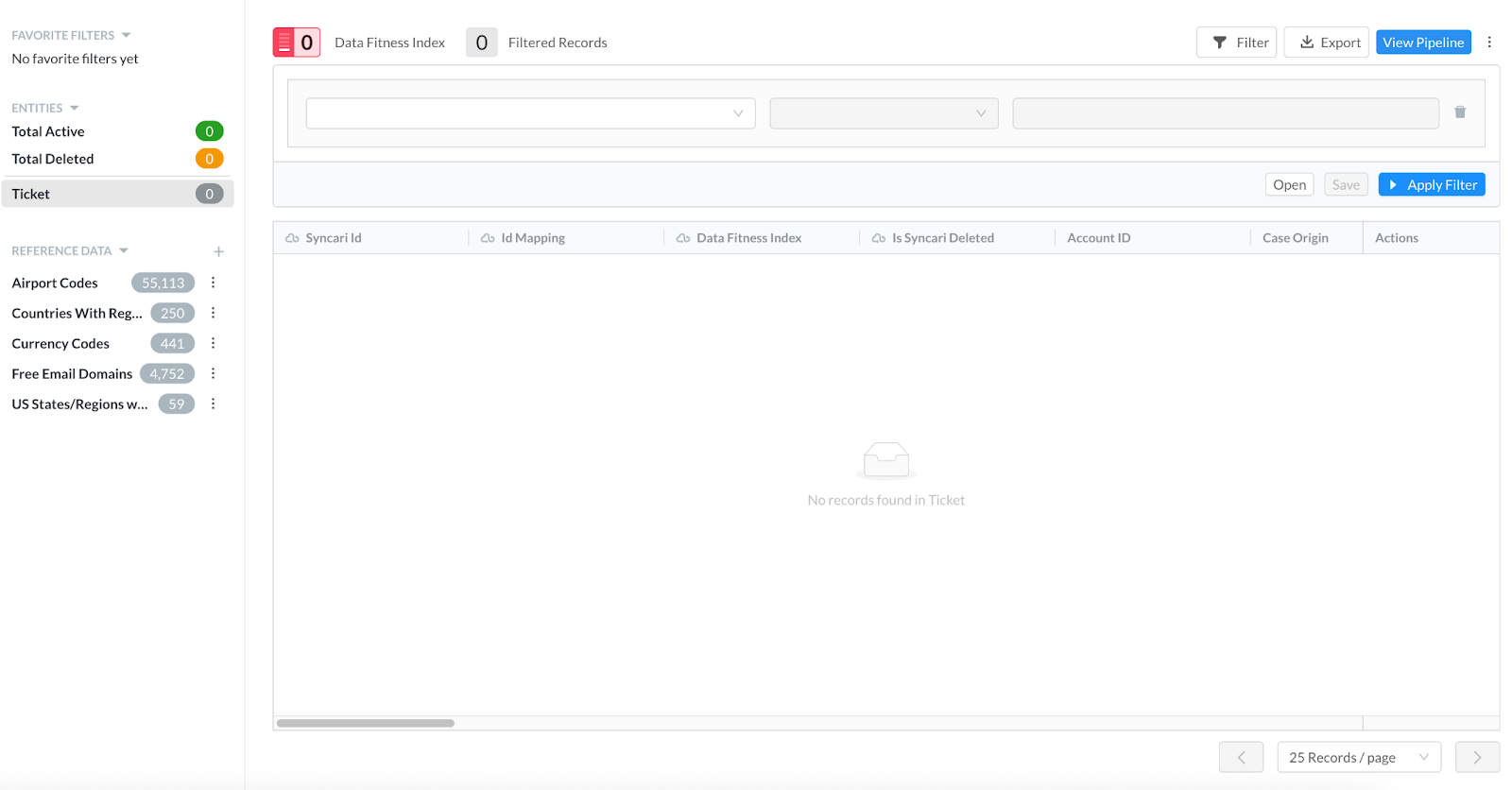Open Currency Codes three-dot menu

pos(213,343)
